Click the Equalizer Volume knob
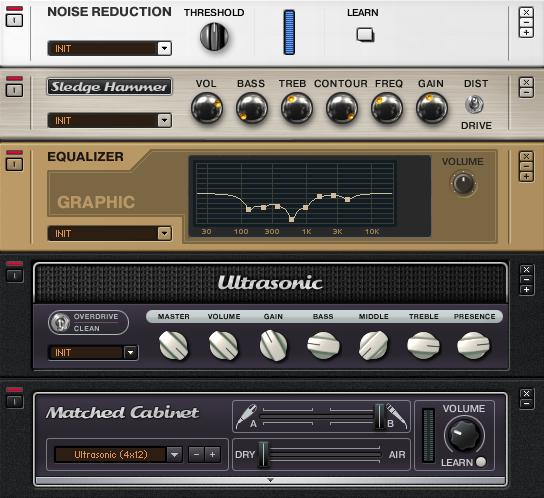The height and width of the screenshot is (498, 544). point(464,183)
